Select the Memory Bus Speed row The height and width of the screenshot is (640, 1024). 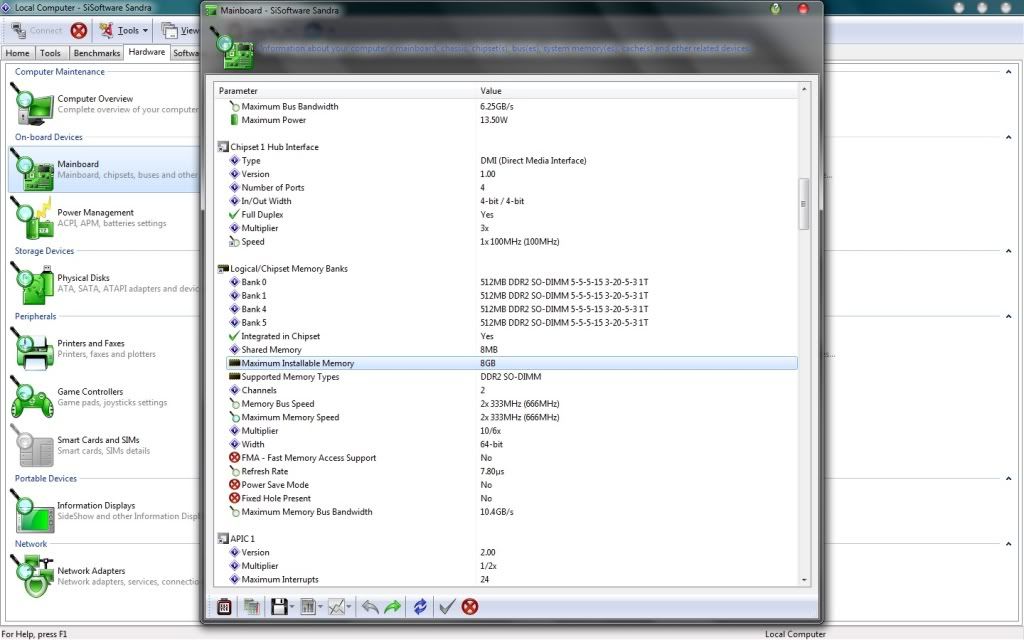(x=512, y=404)
